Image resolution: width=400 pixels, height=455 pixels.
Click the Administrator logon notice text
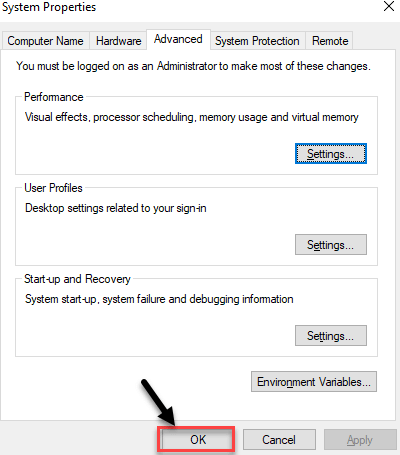(x=193, y=66)
